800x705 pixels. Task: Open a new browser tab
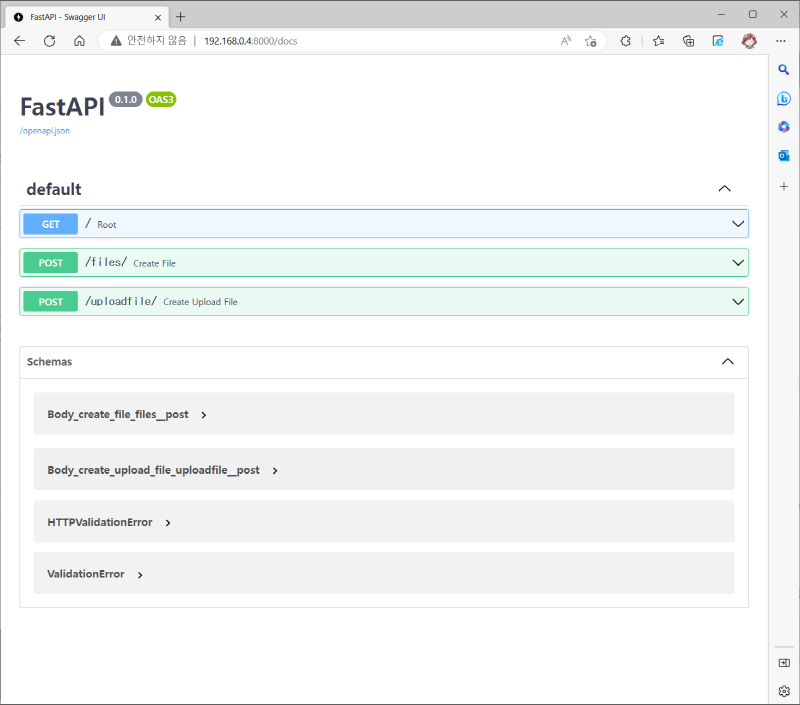pyautogui.click(x=180, y=17)
